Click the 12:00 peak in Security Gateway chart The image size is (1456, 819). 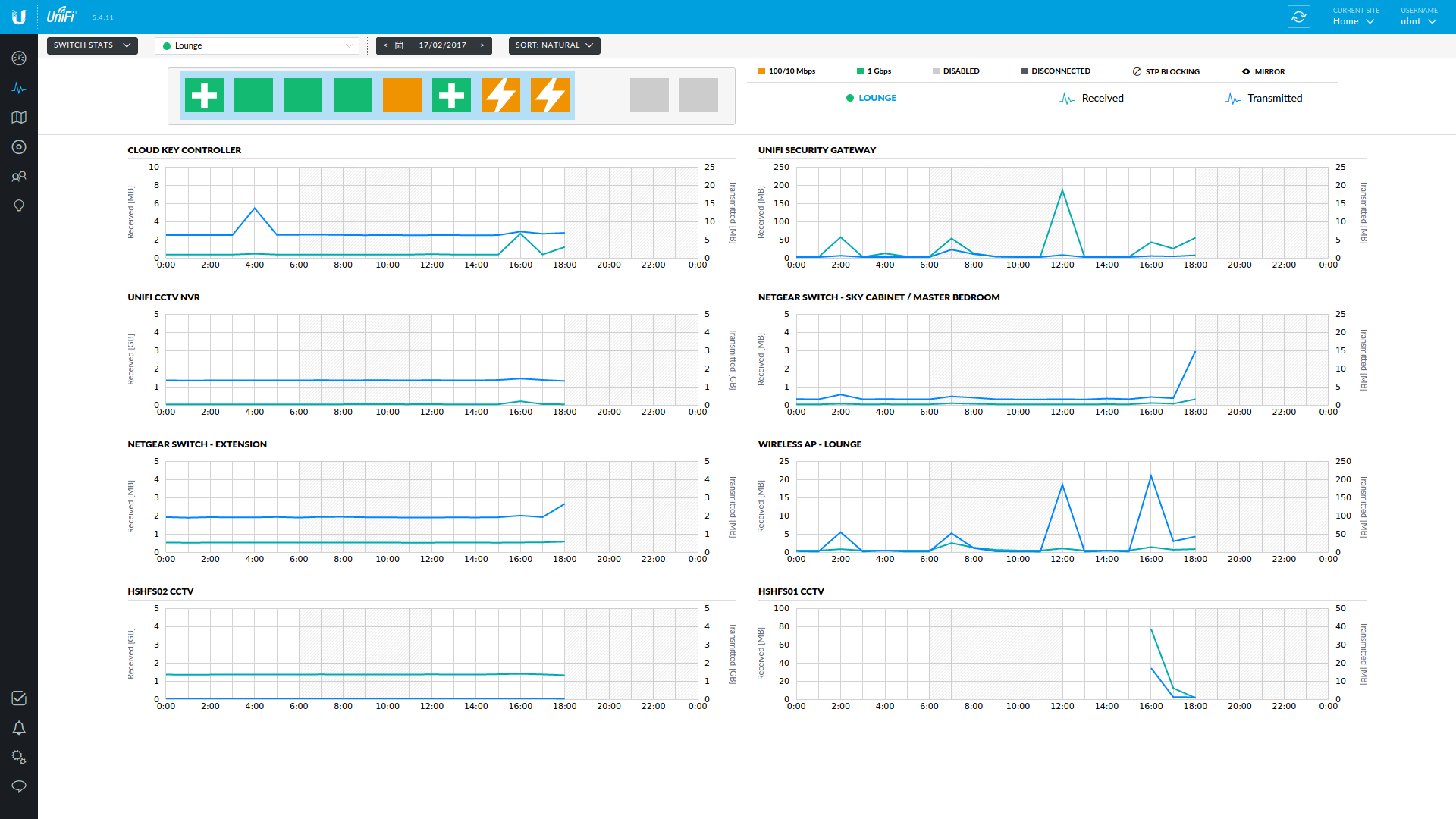[1062, 190]
